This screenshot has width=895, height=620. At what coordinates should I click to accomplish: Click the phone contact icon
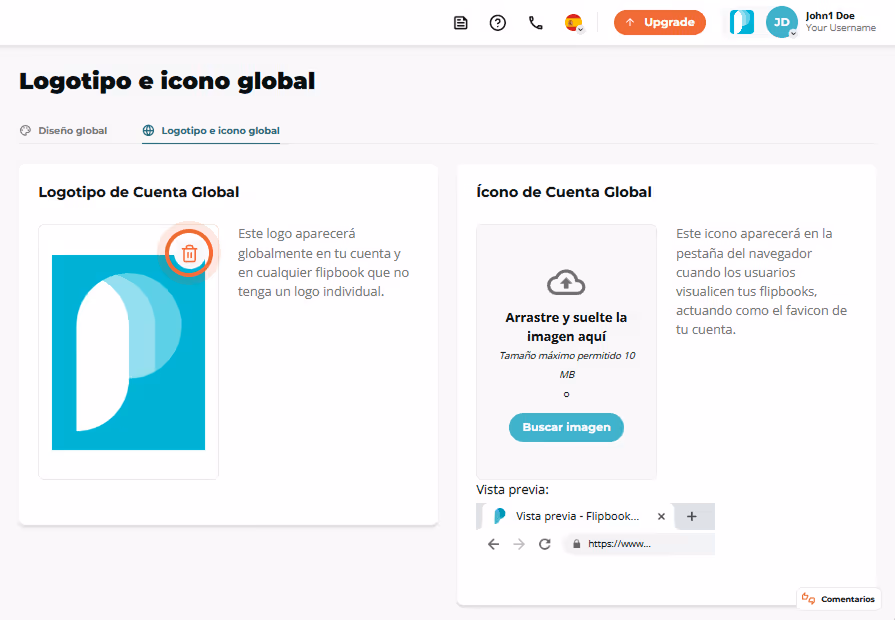535,23
